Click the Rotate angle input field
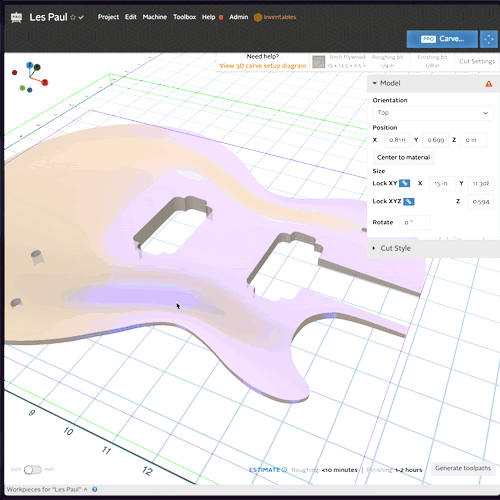 415,222
